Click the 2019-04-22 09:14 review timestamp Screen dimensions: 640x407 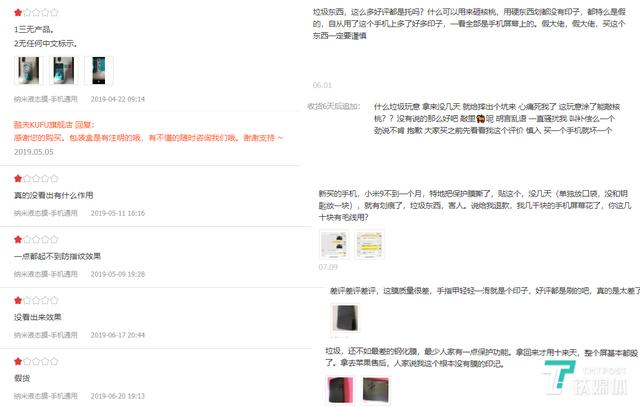(118, 99)
